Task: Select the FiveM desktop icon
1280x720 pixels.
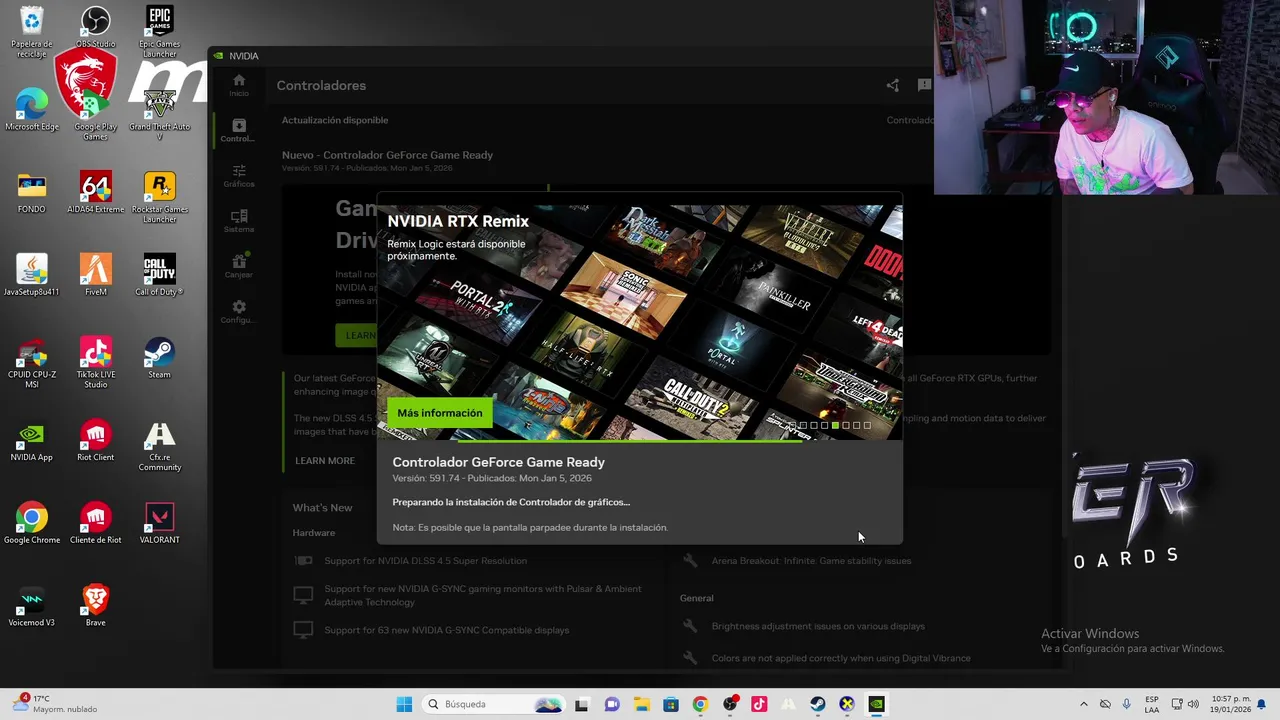Action: pos(96,276)
